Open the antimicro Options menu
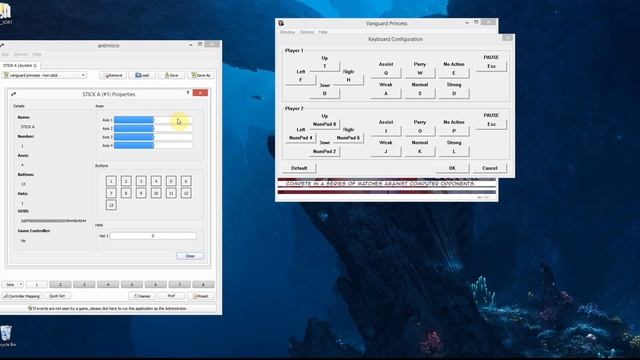The height and width of the screenshot is (360, 640). (21, 54)
